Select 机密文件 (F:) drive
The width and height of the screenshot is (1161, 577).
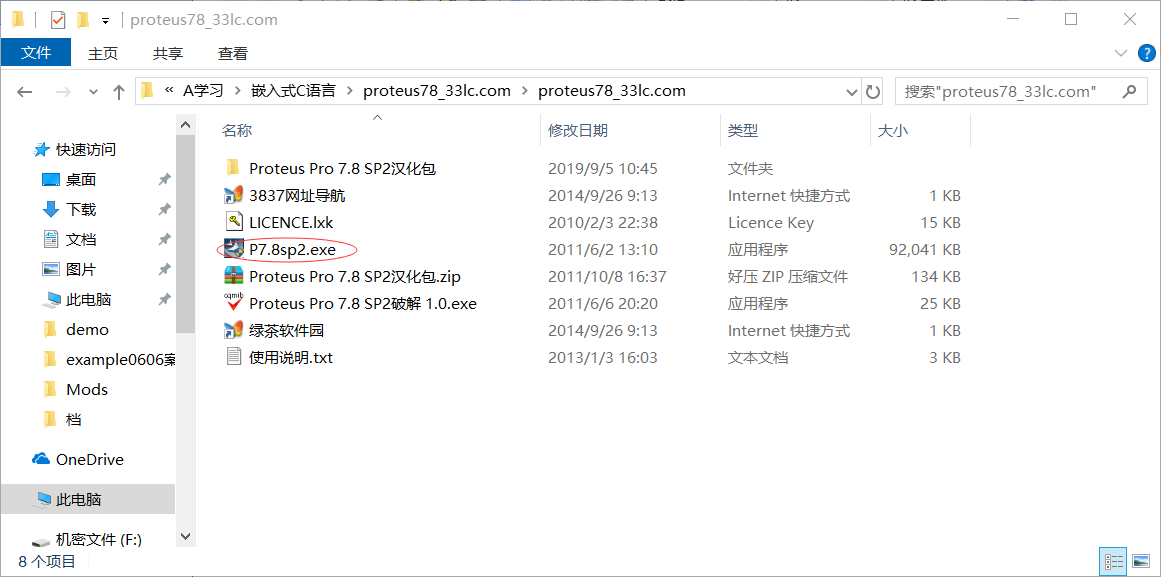[x=98, y=540]
